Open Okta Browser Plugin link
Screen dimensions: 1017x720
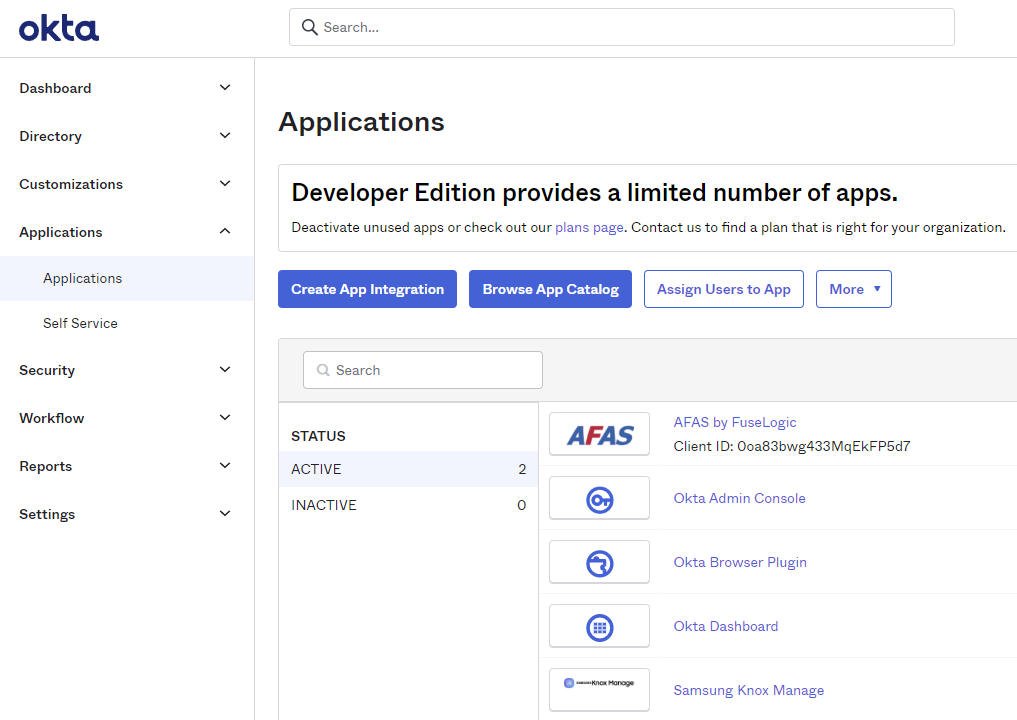click(740, 562)
